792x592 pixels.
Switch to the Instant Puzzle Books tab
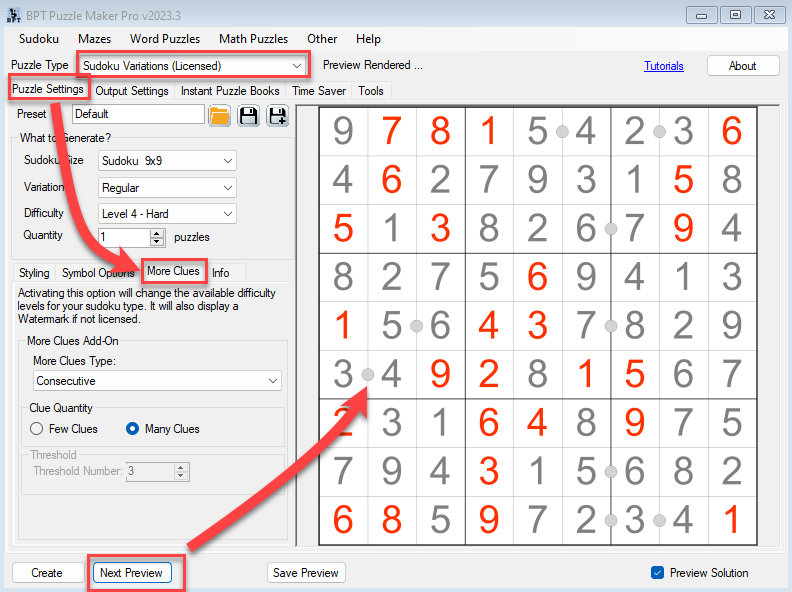pos(230,91)
